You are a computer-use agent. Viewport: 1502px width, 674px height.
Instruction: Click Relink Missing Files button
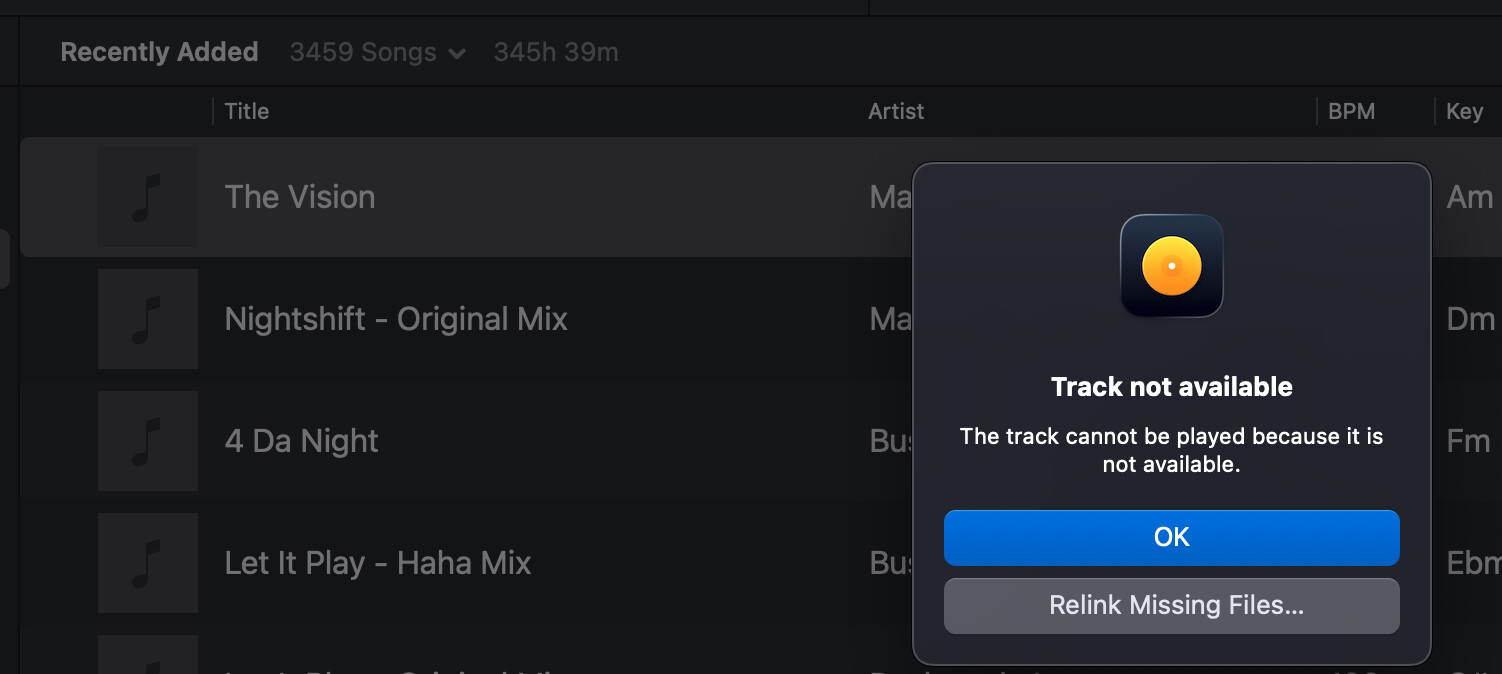1171,606
